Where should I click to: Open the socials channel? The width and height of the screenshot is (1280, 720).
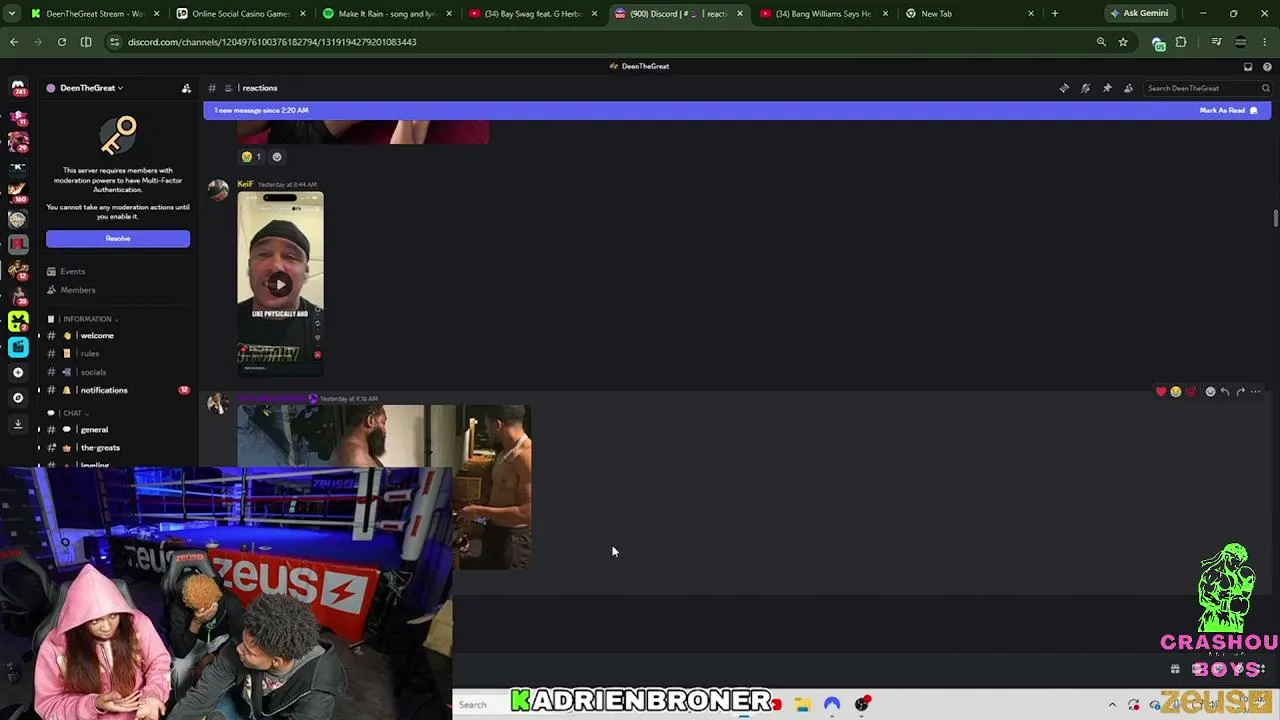93,372
